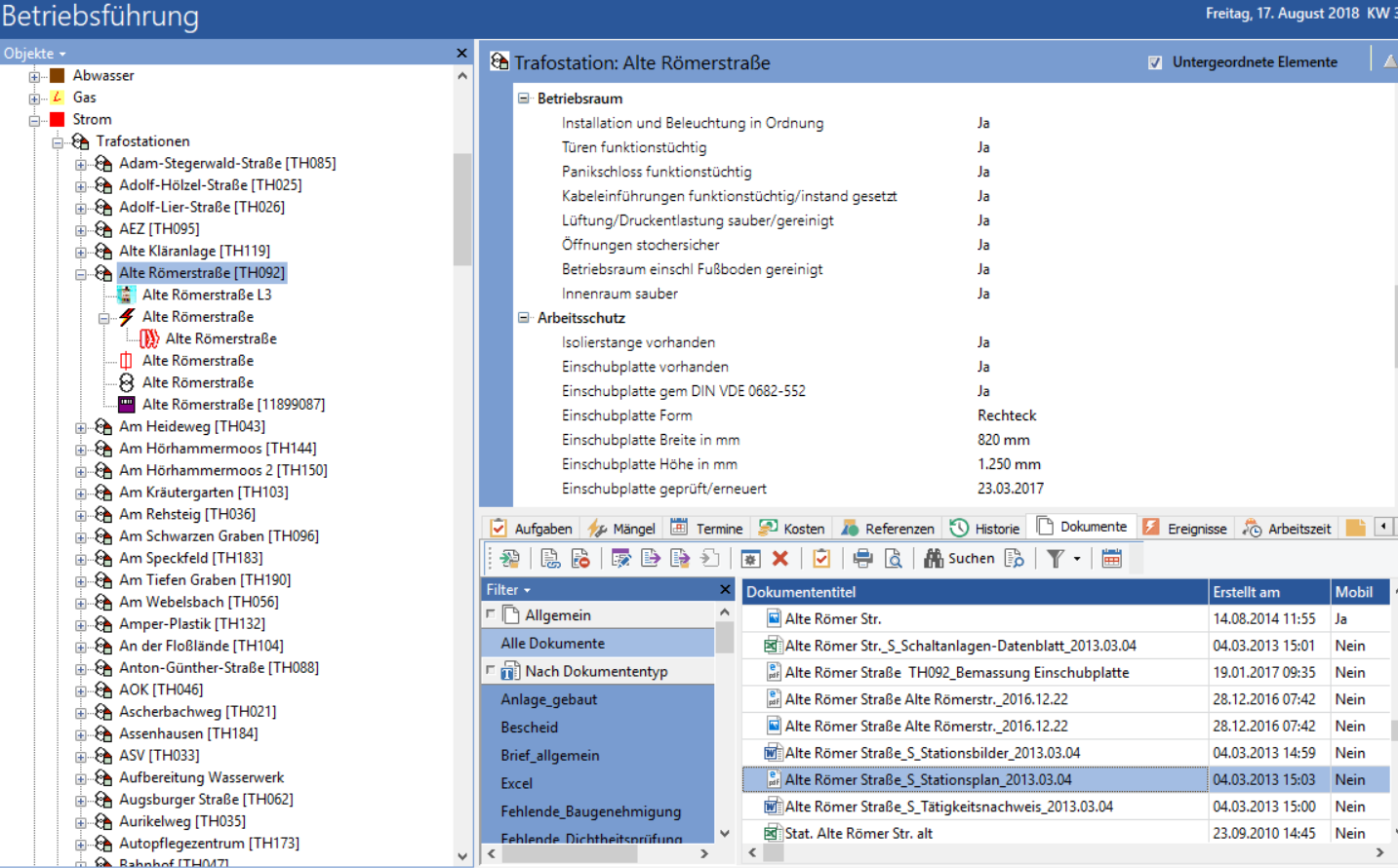
Task: Open print preview with the magnifier page icon
Action: click(x=893, y=559)
